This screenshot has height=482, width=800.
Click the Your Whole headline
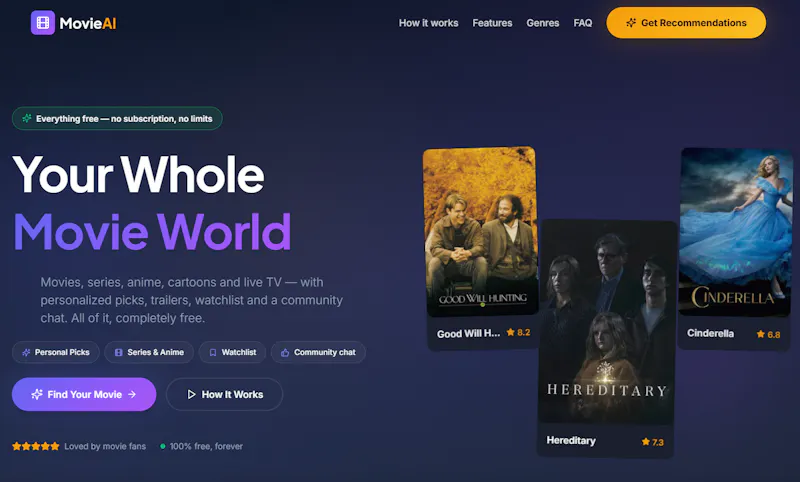138,175
